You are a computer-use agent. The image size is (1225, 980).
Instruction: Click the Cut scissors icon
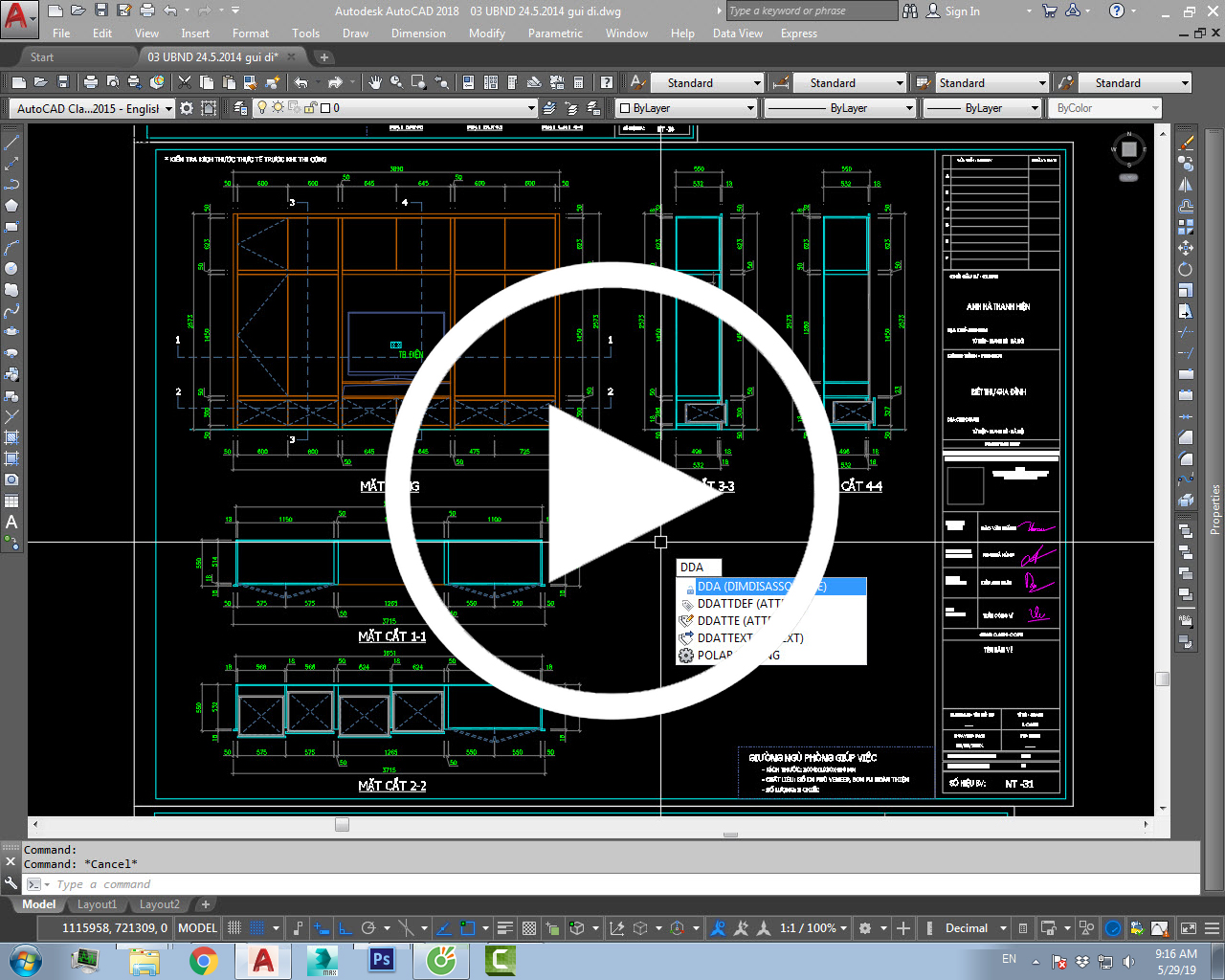pos(185,82)
